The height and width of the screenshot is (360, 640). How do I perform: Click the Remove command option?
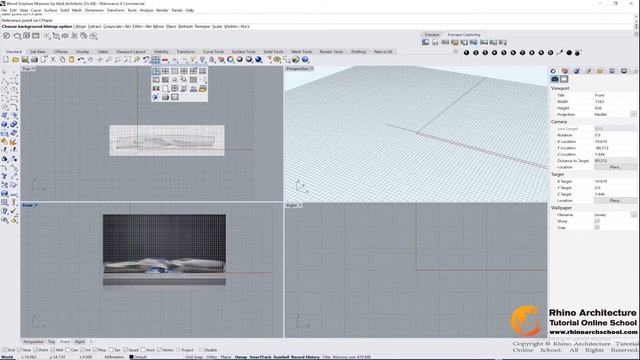202,27
